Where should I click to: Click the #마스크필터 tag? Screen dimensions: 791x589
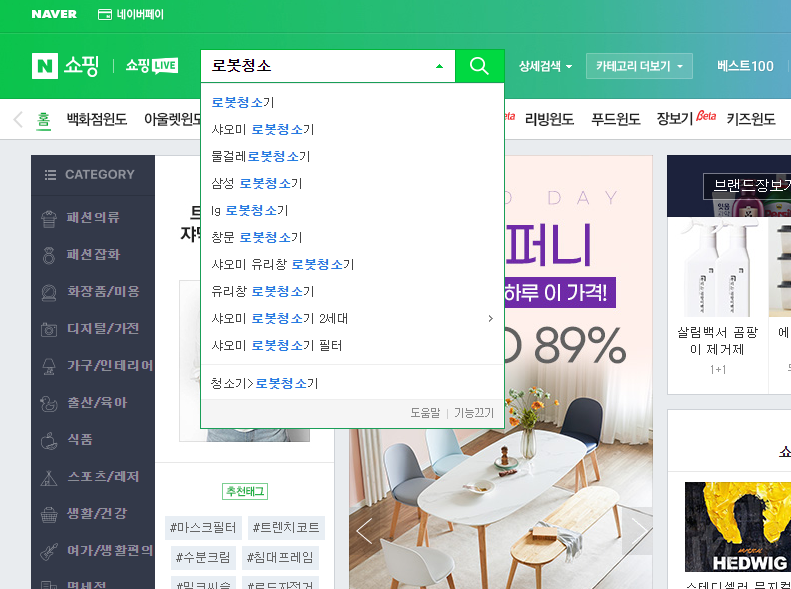tap(203, 528)
